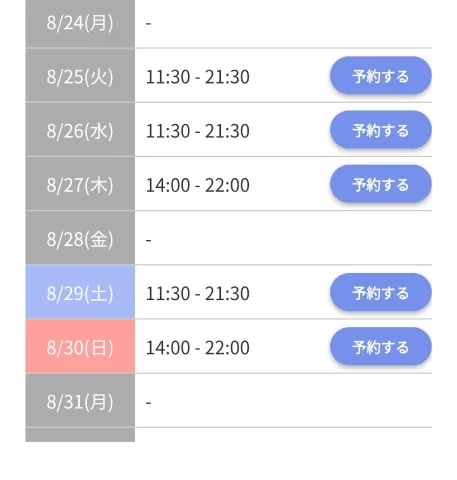The height and width of the screenshot is (480, 457).
Task: Click the 11:30 - 21:30 time on 8/25
Action: (198, 77)
